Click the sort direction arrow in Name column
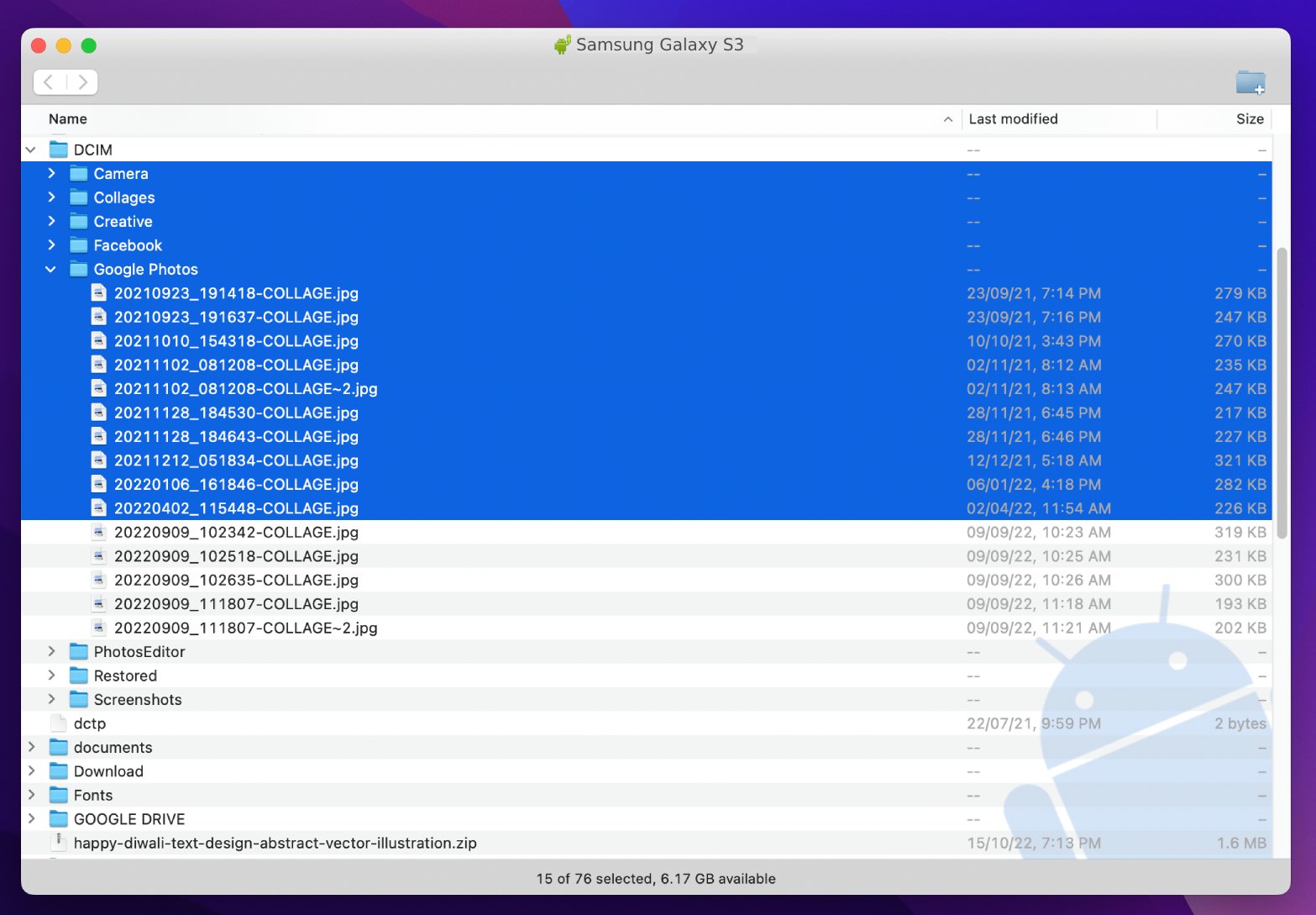 (948, 119)
